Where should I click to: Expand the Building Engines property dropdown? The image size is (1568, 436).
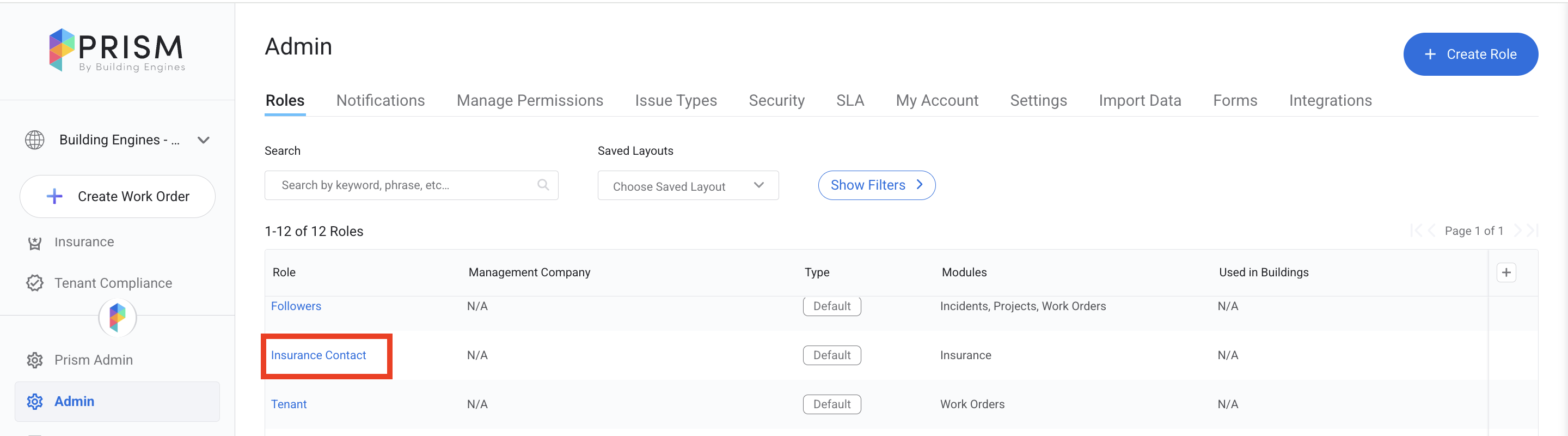click(x=203, y=140)
